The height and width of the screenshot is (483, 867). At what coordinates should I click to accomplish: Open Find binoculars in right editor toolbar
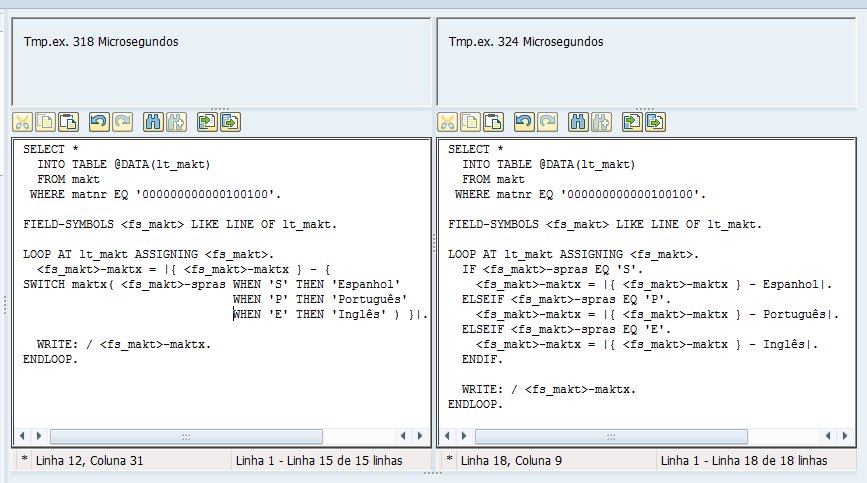tap(578, 122)
